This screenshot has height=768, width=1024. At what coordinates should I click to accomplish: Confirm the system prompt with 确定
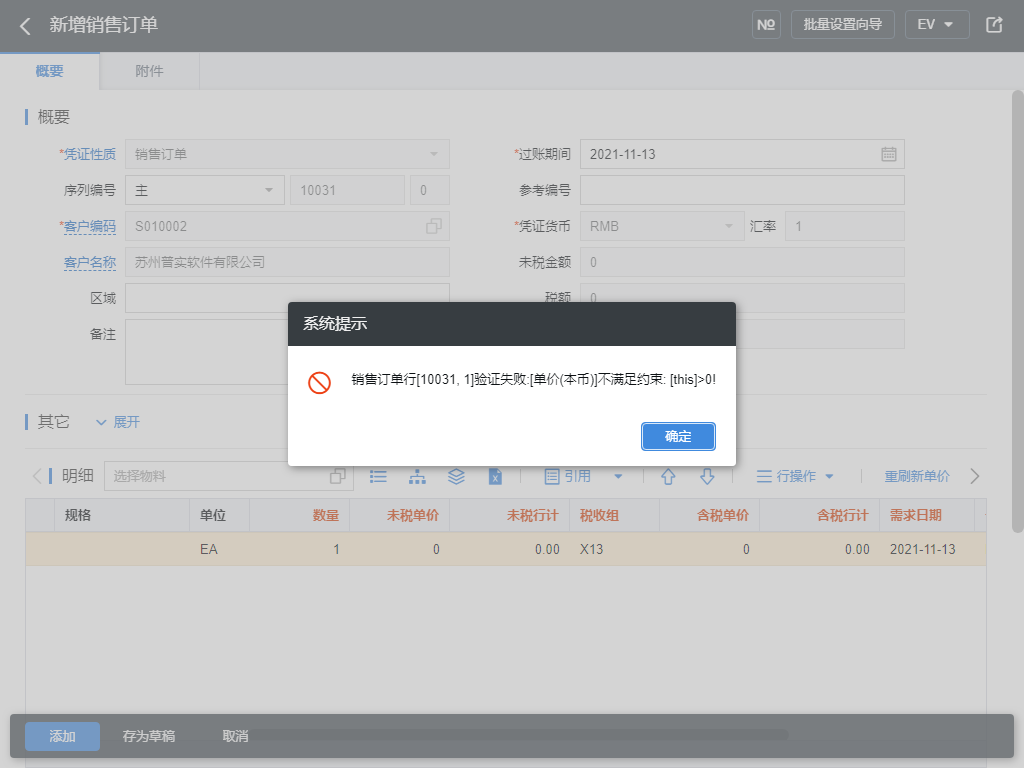click(678, 436)
